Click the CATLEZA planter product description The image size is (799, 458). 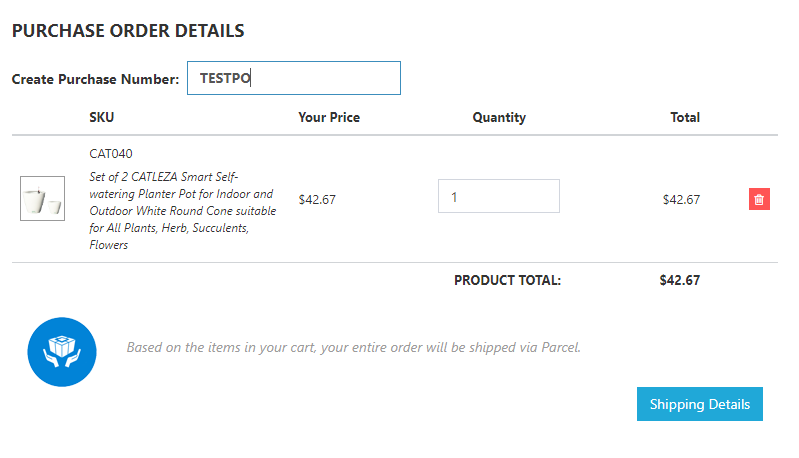click(x=181, y=211)
